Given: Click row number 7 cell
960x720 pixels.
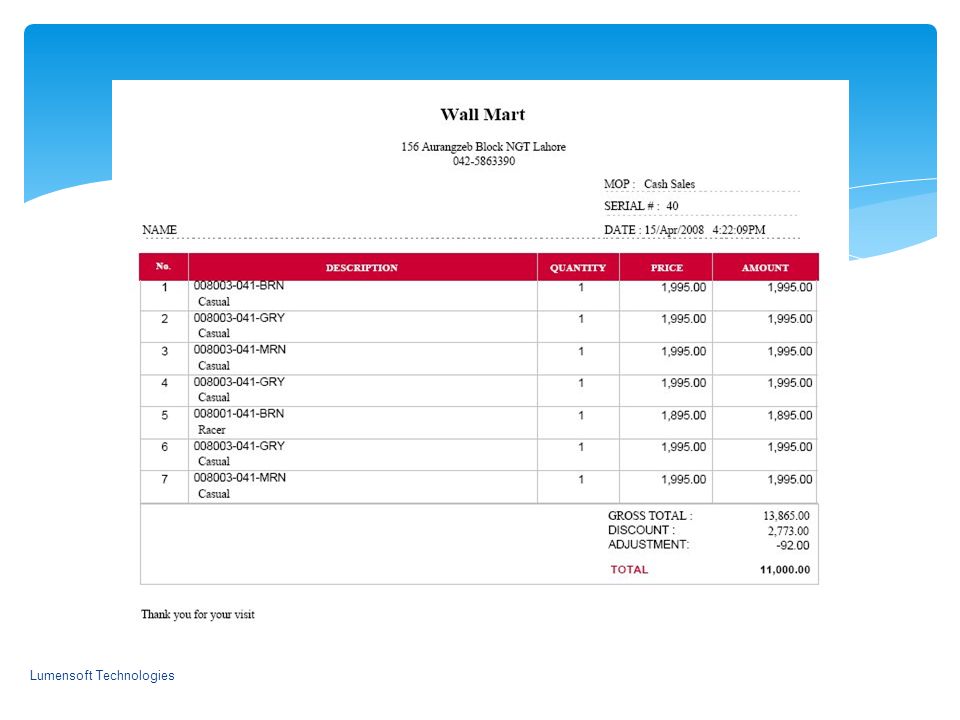Looking at the screenshot, I should coord(164,487).
